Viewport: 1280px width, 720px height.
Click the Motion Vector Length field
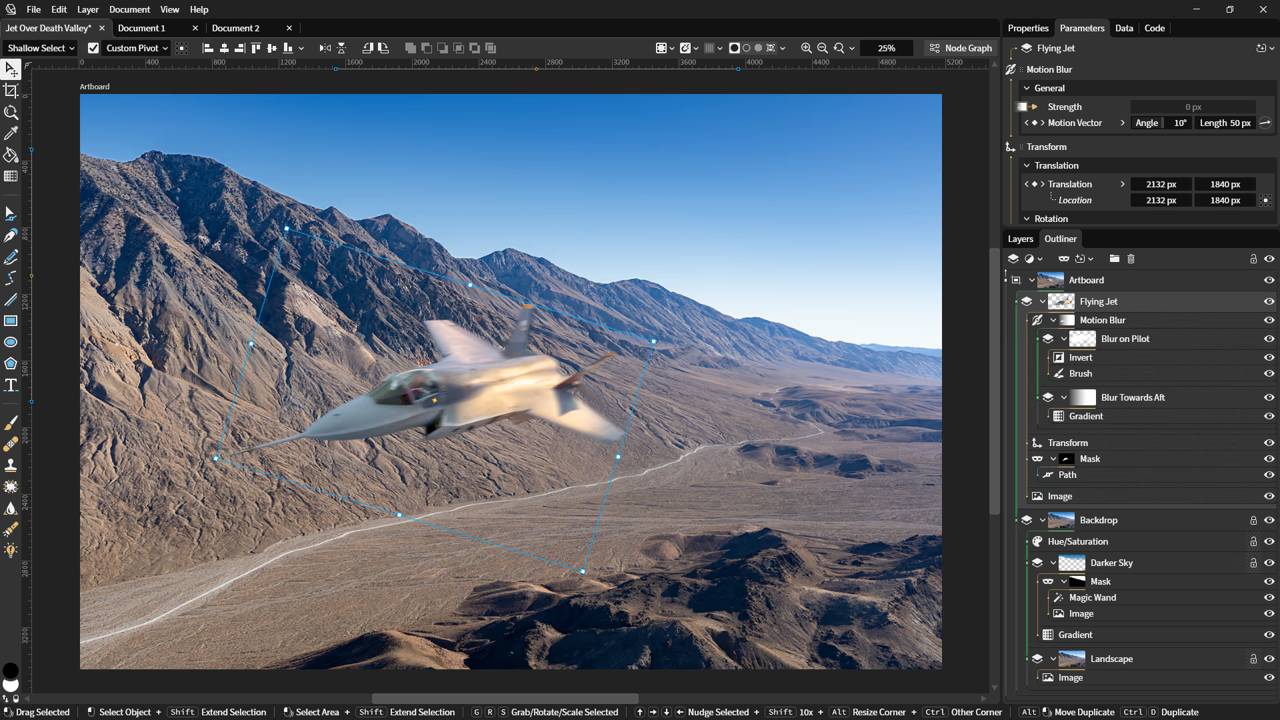(1225, 123)
